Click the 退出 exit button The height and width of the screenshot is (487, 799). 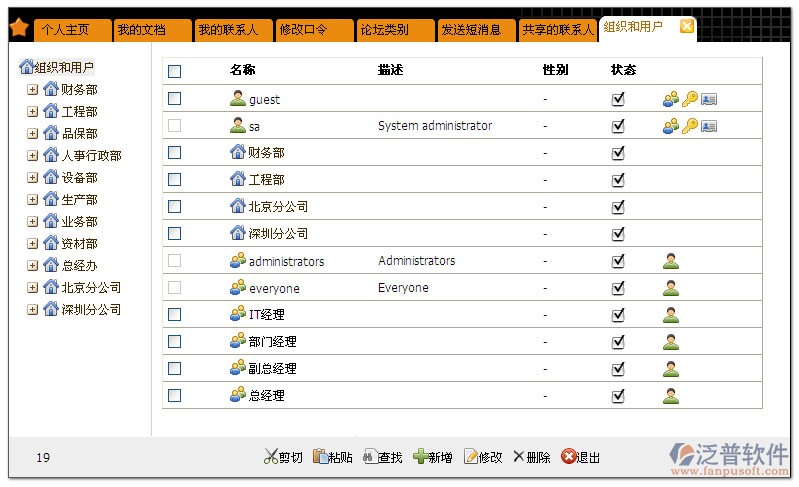[581, 457]
